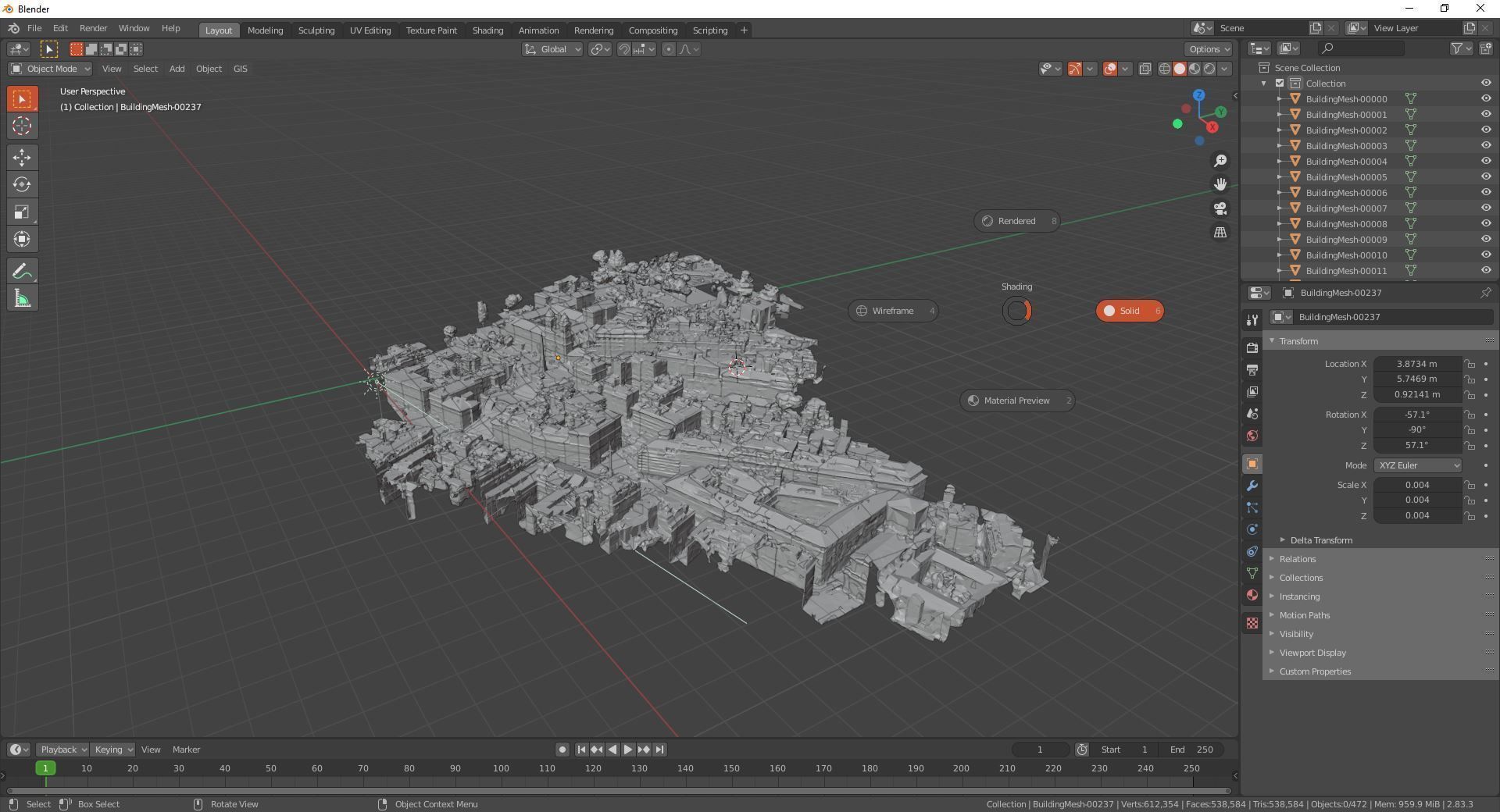
Task: Expand the Custom Properties panel
Action: 1314,671
